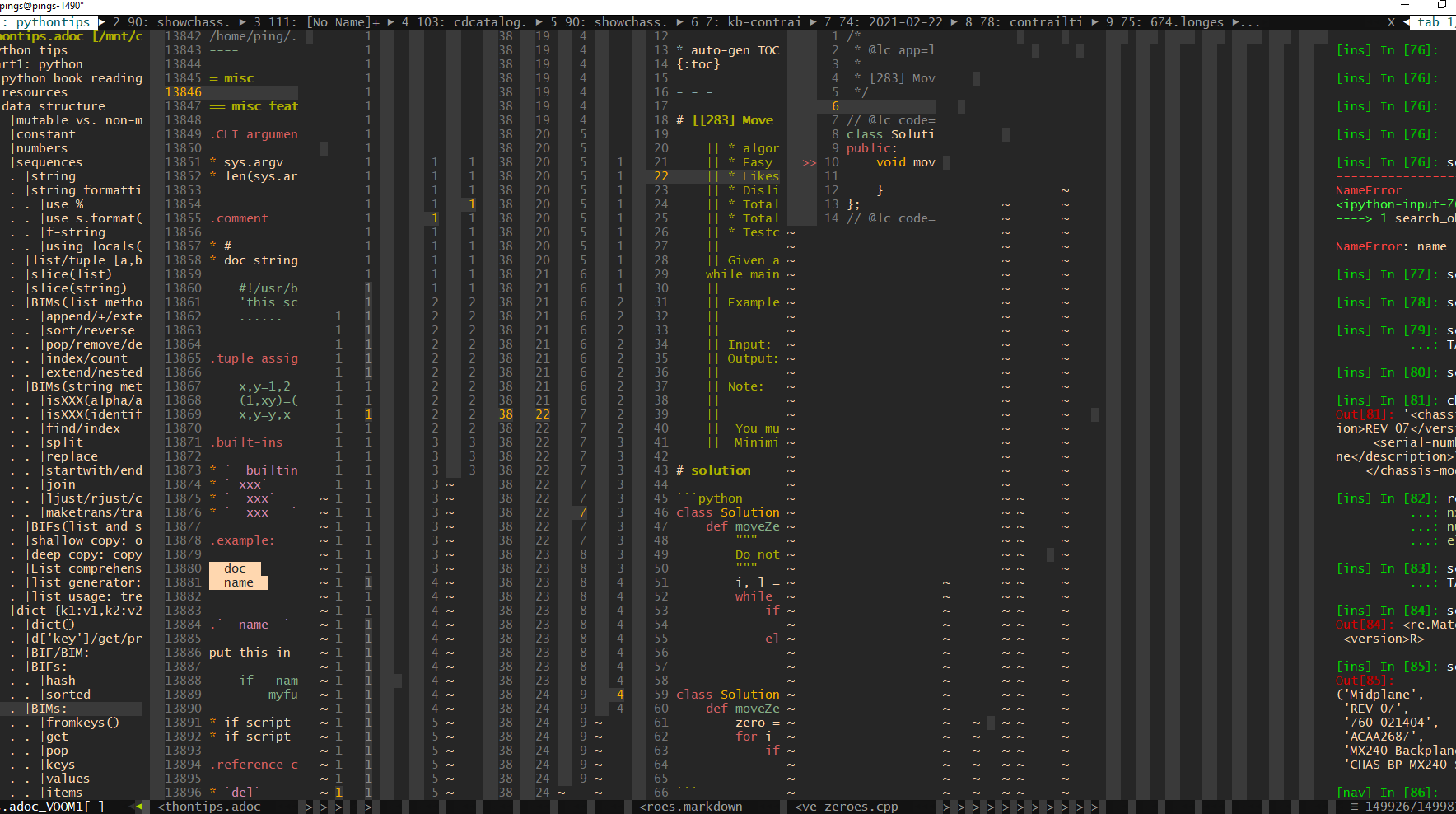1456x814 pixels.
Task: Click the '.reference c' block title
Action: coord(254,765)
